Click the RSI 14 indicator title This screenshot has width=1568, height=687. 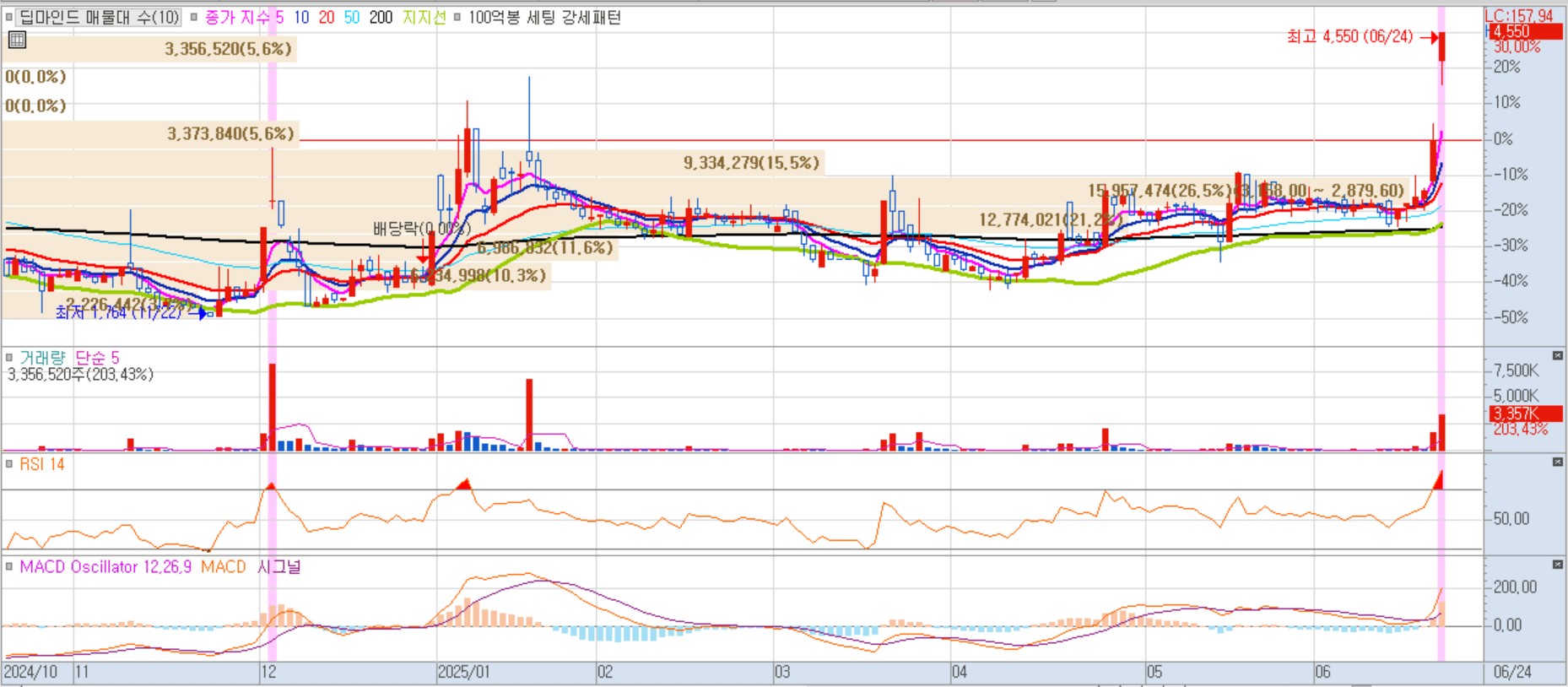pos(42,464)
